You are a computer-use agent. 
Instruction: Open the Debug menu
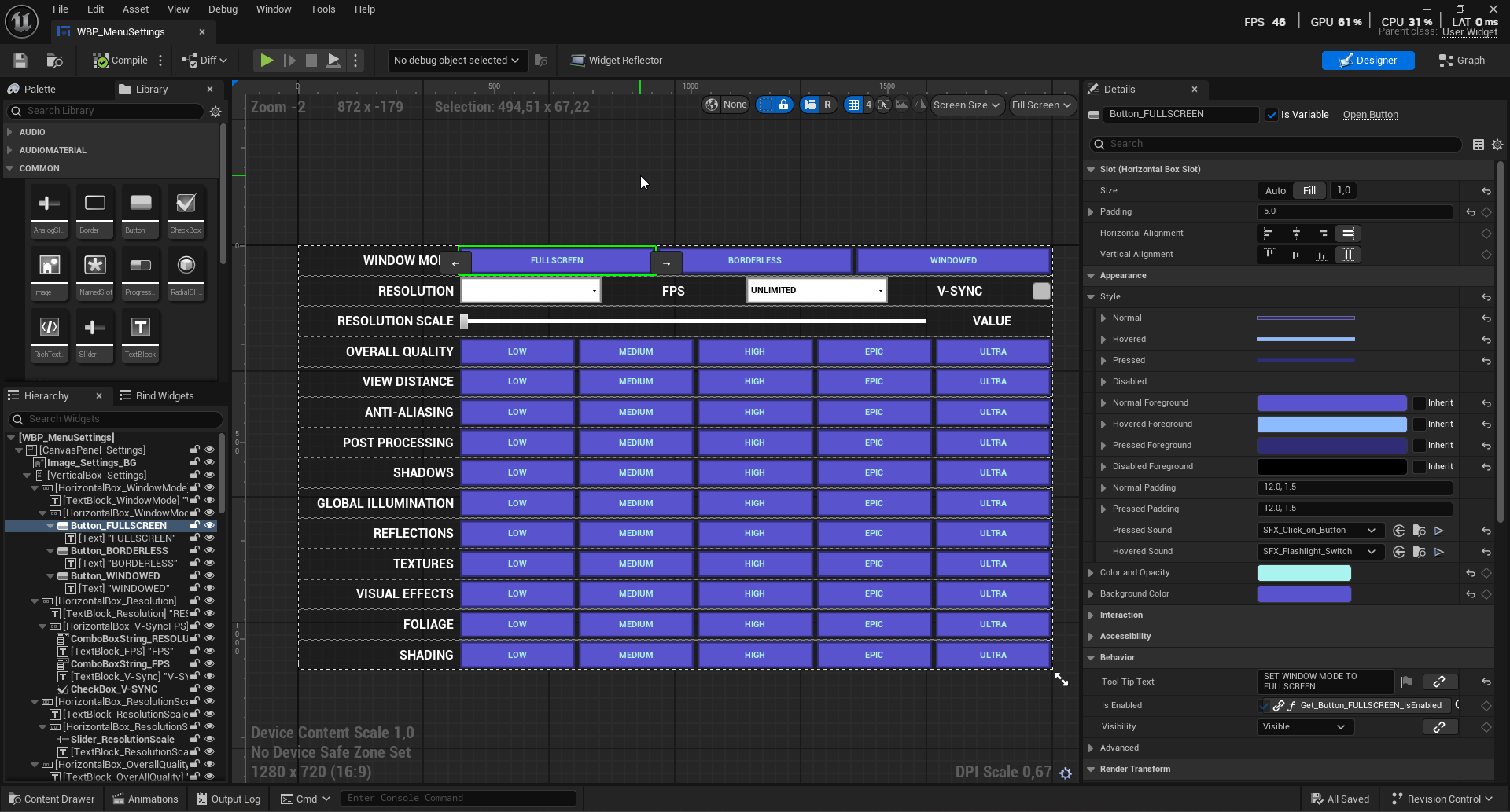[223, 9]
